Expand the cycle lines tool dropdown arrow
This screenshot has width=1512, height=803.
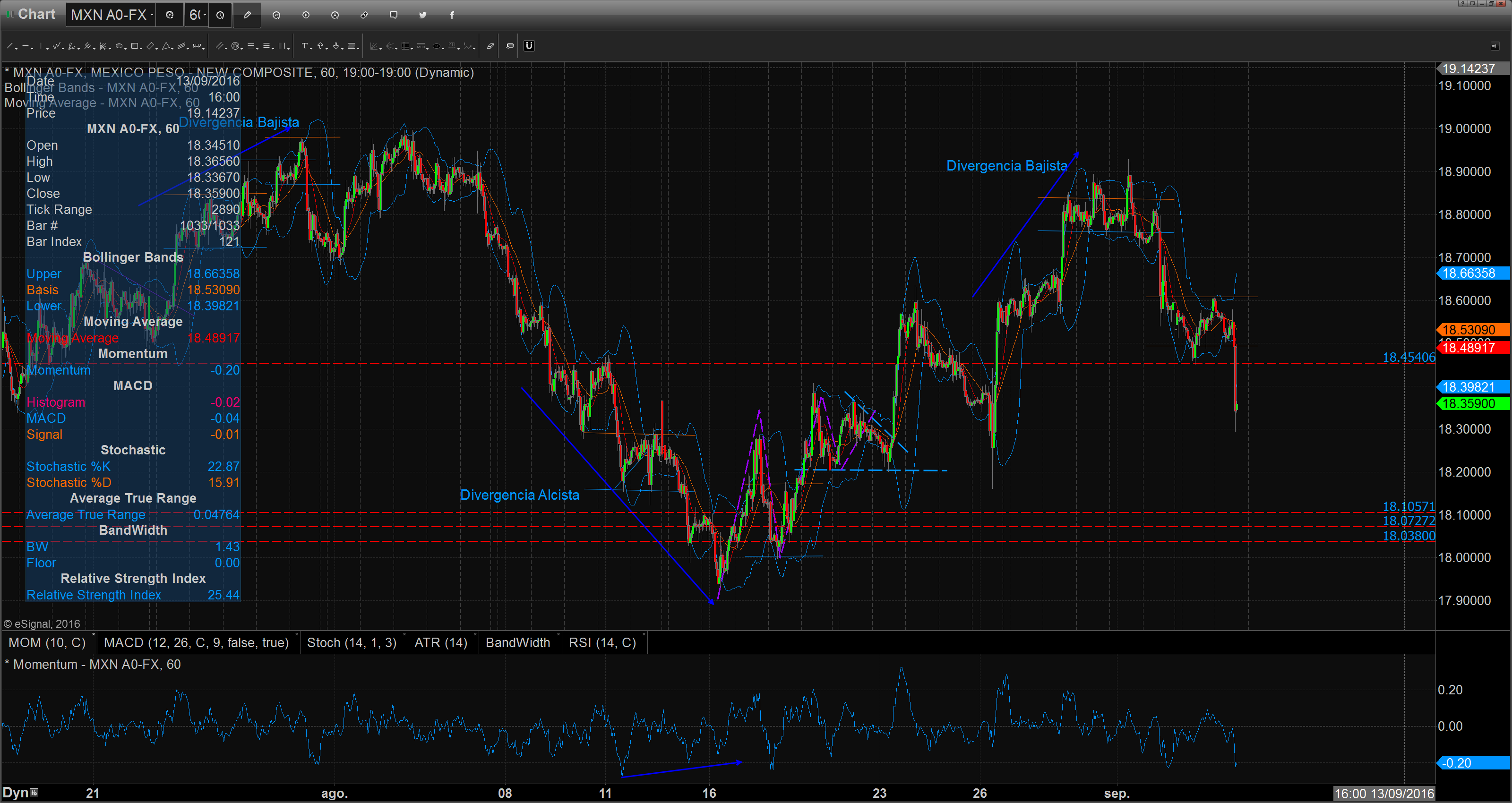point(203,49)
